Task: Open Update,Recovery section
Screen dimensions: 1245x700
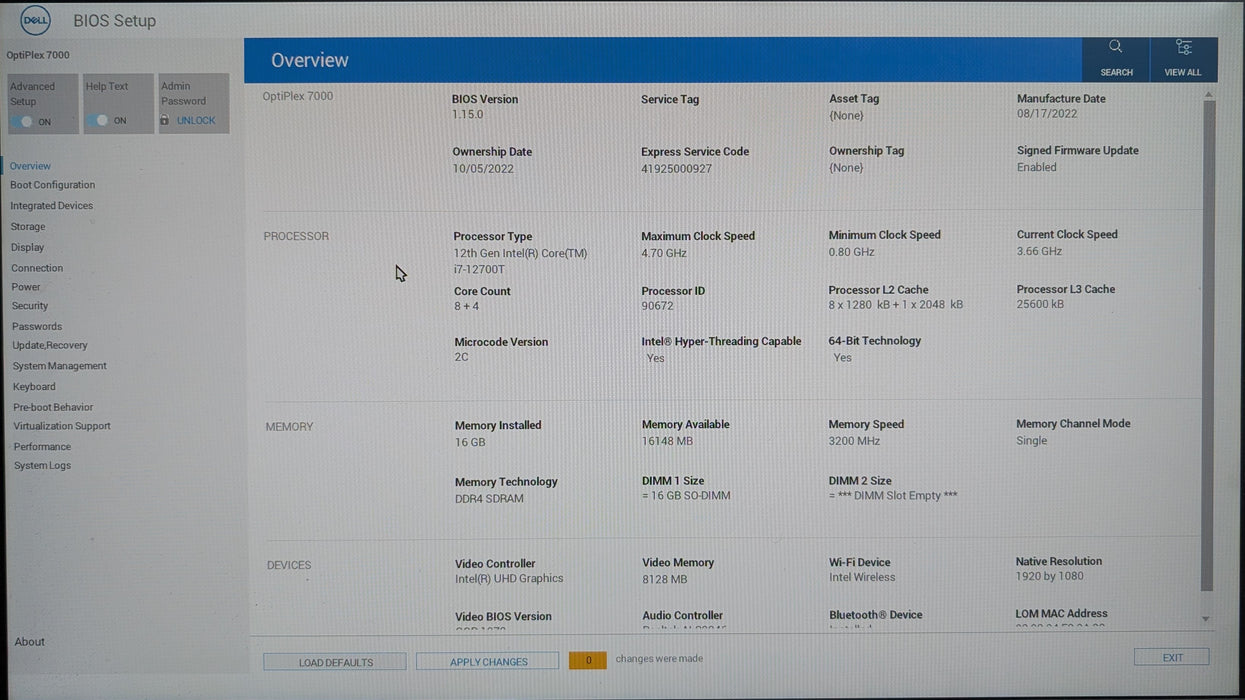Action: (50, 345)
